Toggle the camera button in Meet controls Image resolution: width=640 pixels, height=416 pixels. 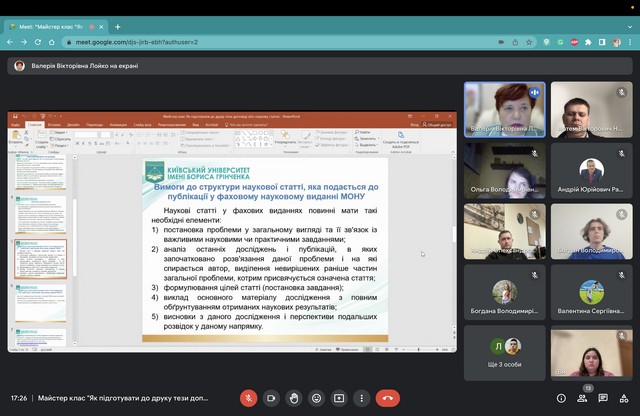(271, 398)
